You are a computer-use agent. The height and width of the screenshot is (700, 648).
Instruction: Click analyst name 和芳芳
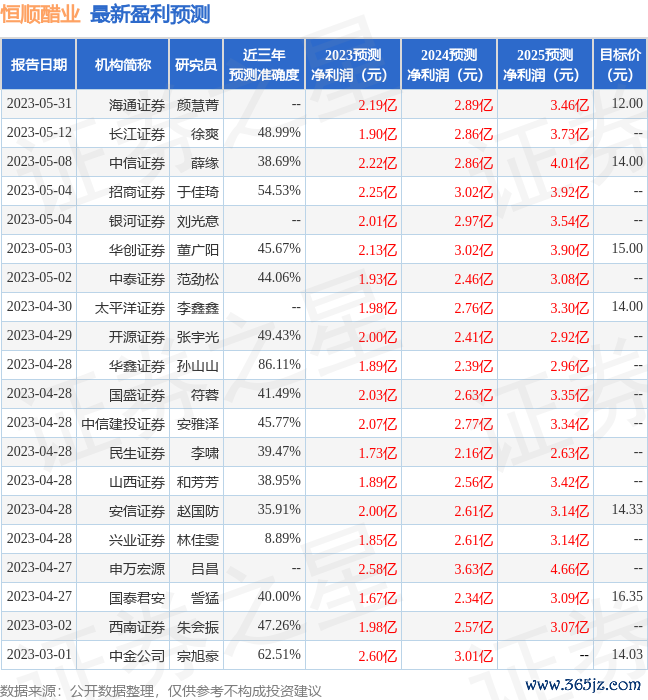(x=198, y=483)
